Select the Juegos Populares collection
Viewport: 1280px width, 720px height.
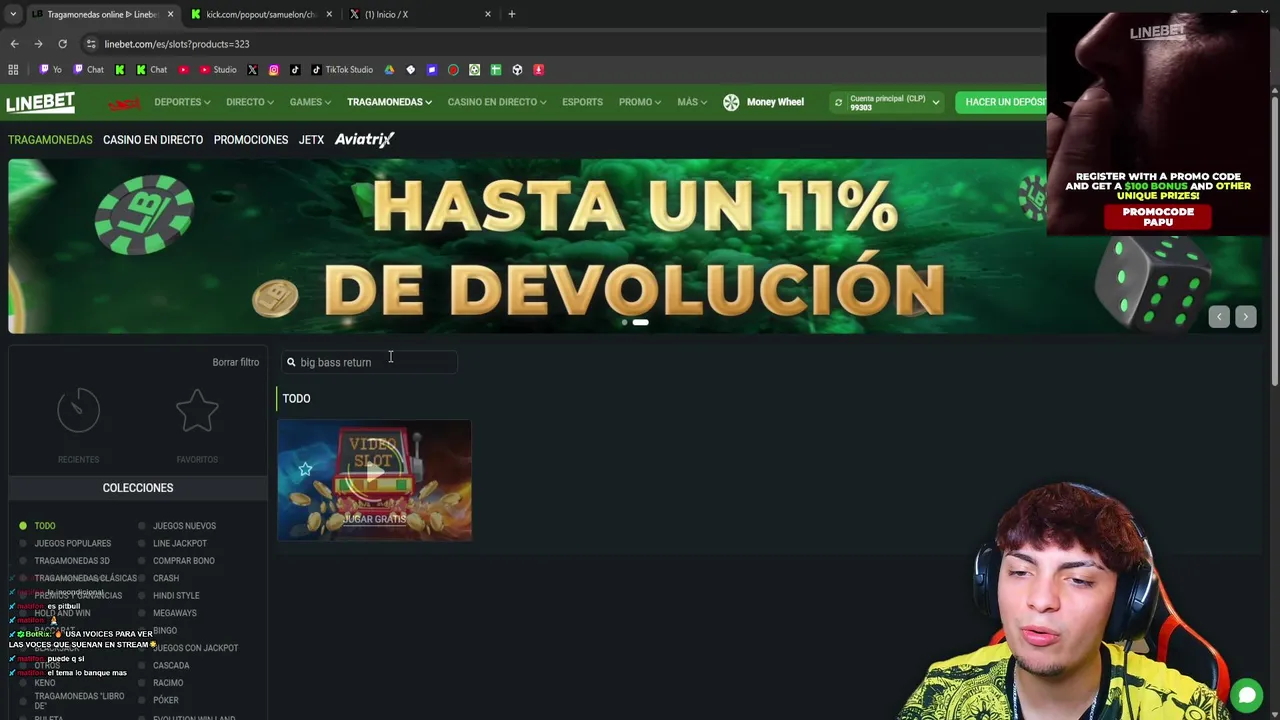(72, 543)
